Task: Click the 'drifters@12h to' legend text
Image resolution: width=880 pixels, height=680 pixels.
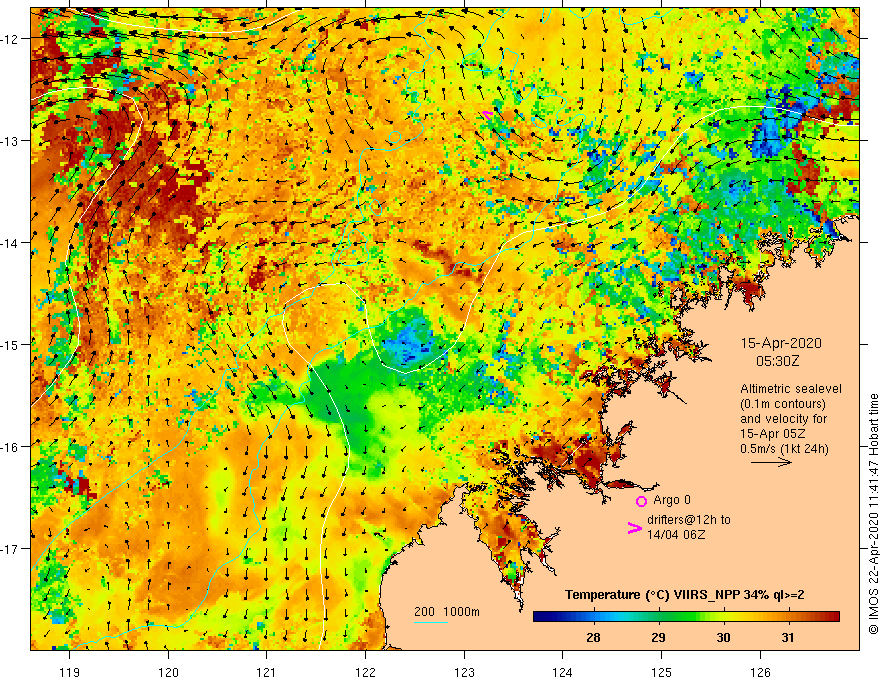Action: click(689, 520)
